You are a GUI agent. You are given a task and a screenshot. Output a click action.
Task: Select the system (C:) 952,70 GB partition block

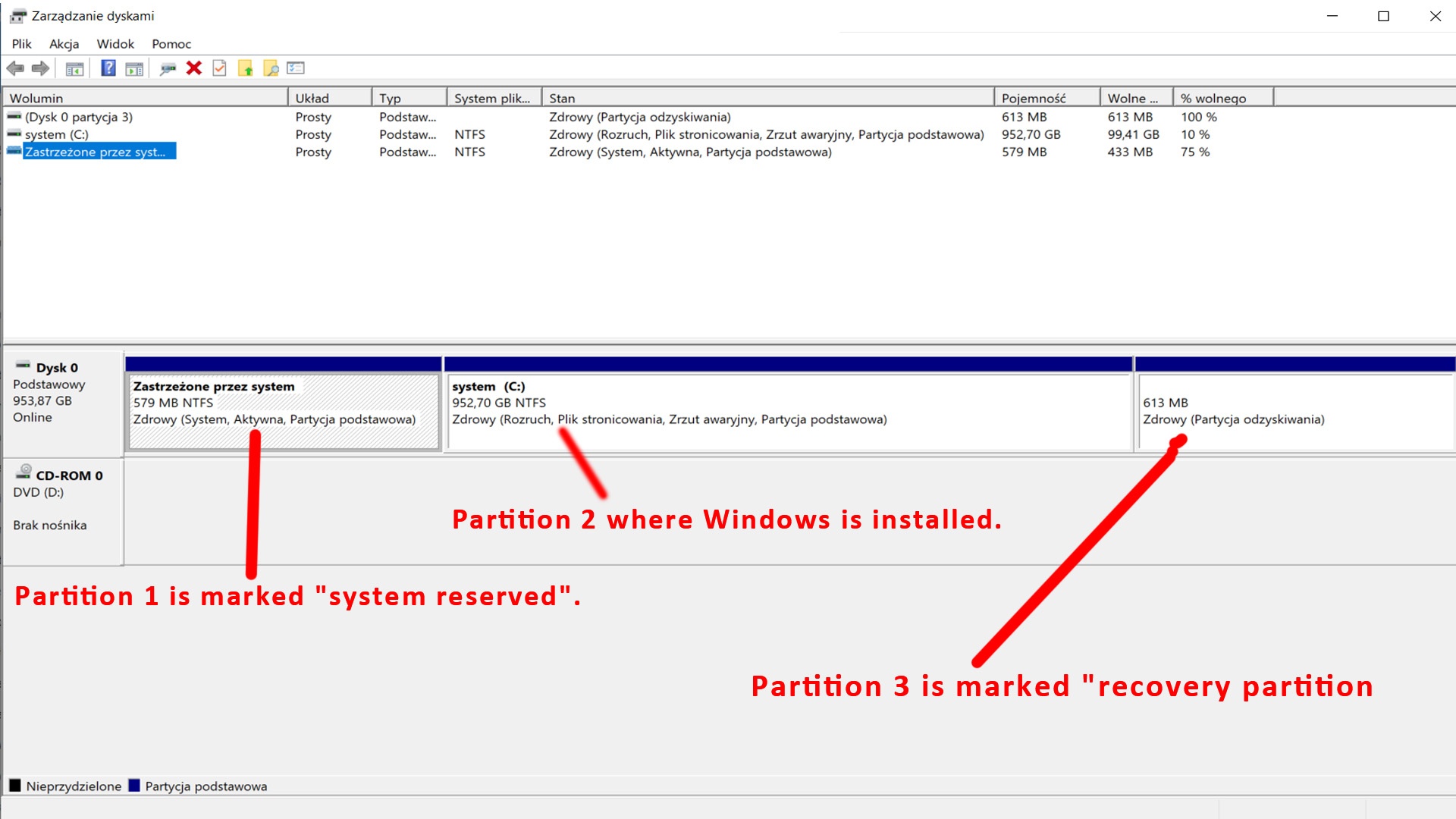pyautogui.click(x=789, y=404)
